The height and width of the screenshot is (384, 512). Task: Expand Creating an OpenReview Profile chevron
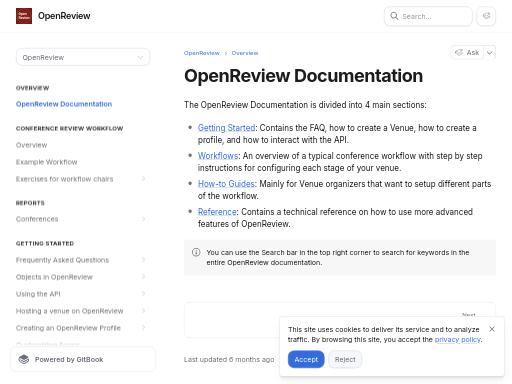point(144,328)
